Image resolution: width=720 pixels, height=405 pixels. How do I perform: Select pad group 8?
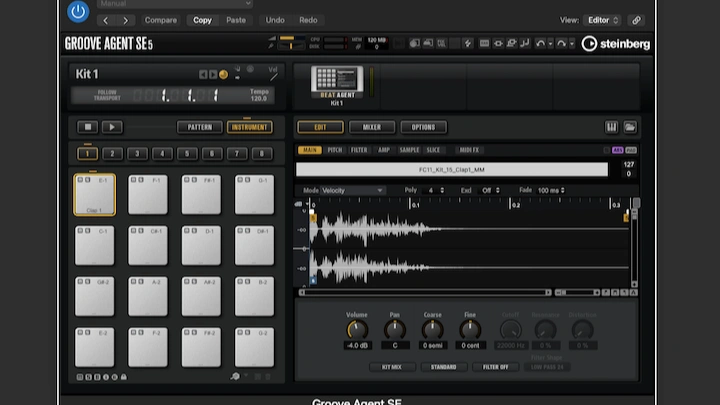pos(262,154)
